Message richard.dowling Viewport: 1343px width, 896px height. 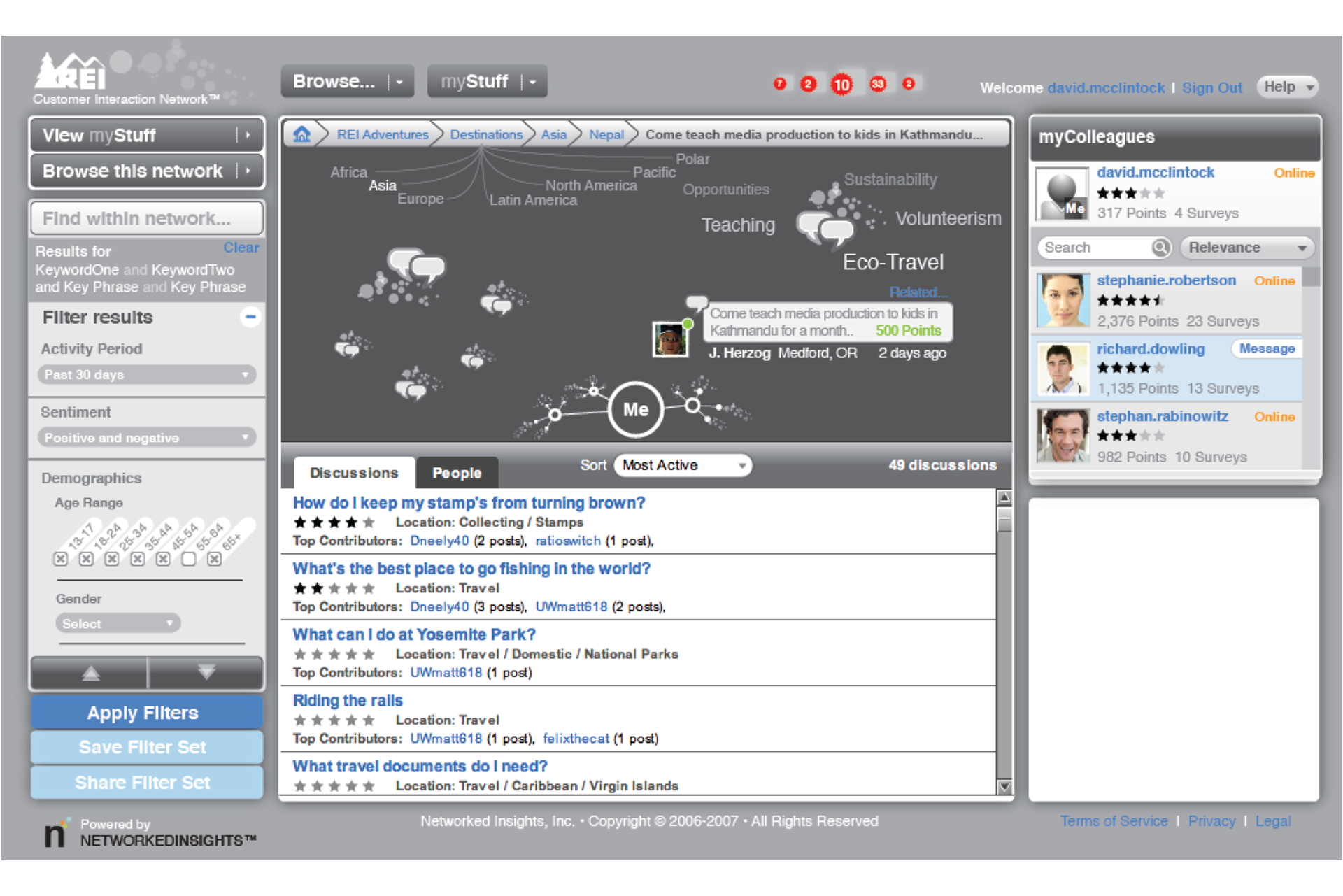[1267, 348]
